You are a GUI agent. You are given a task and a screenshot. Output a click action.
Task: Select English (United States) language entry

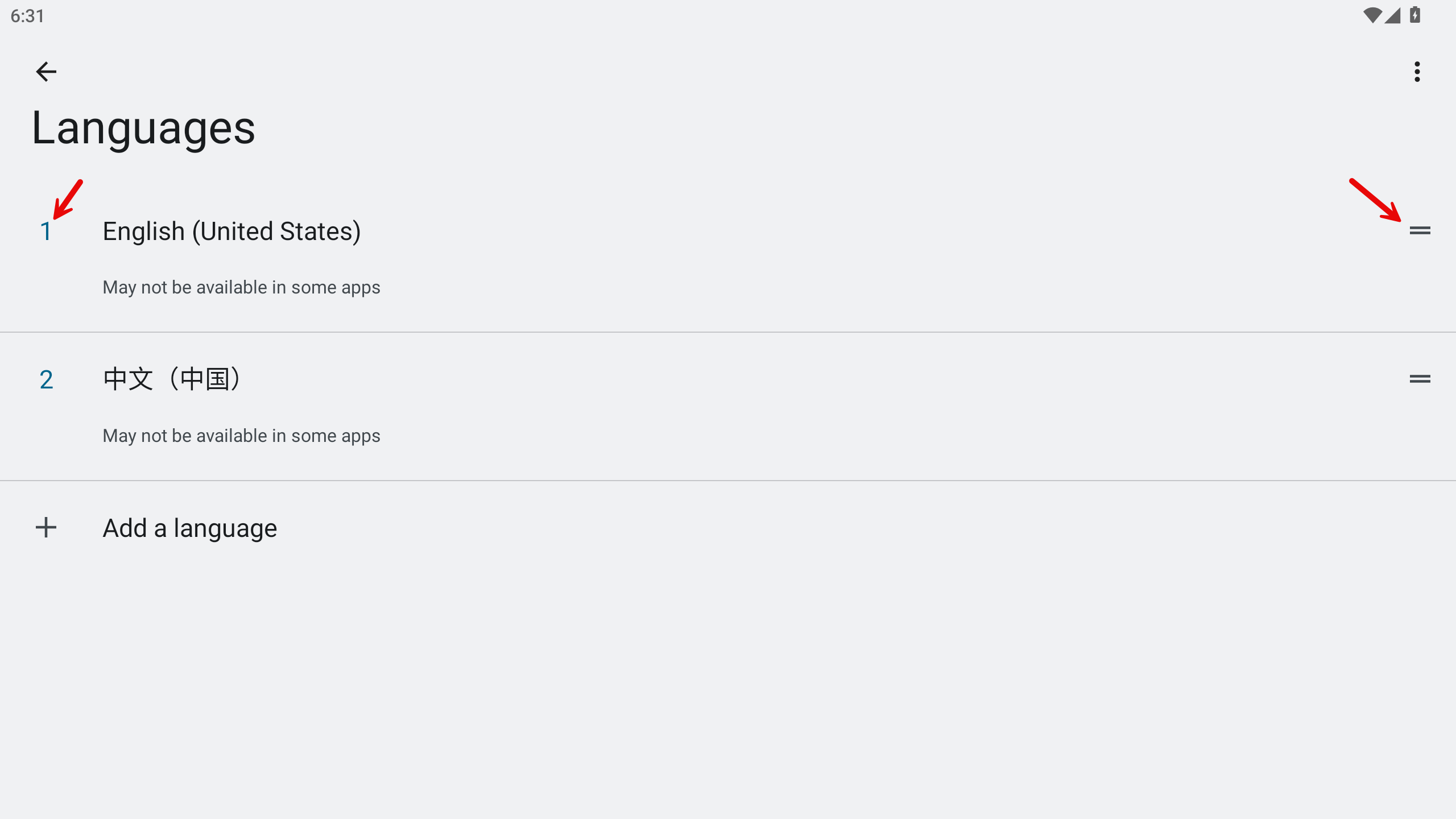pyautogui.click(x=728, y=258)
